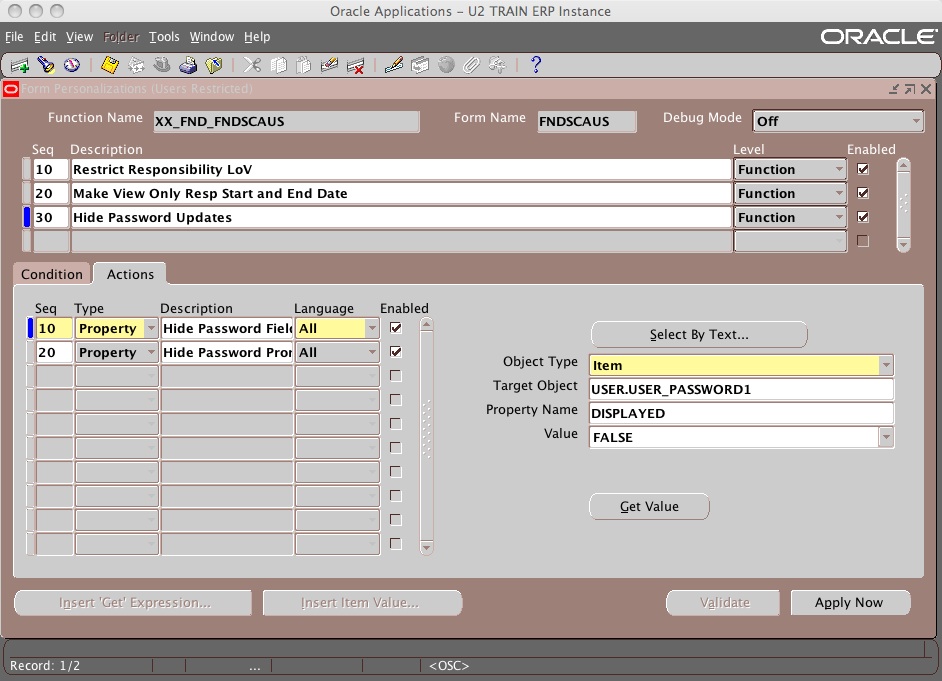Click the actions list scrollbar down arrow
The width and height of the screenshot is (942, 681).
pos(426,547)
